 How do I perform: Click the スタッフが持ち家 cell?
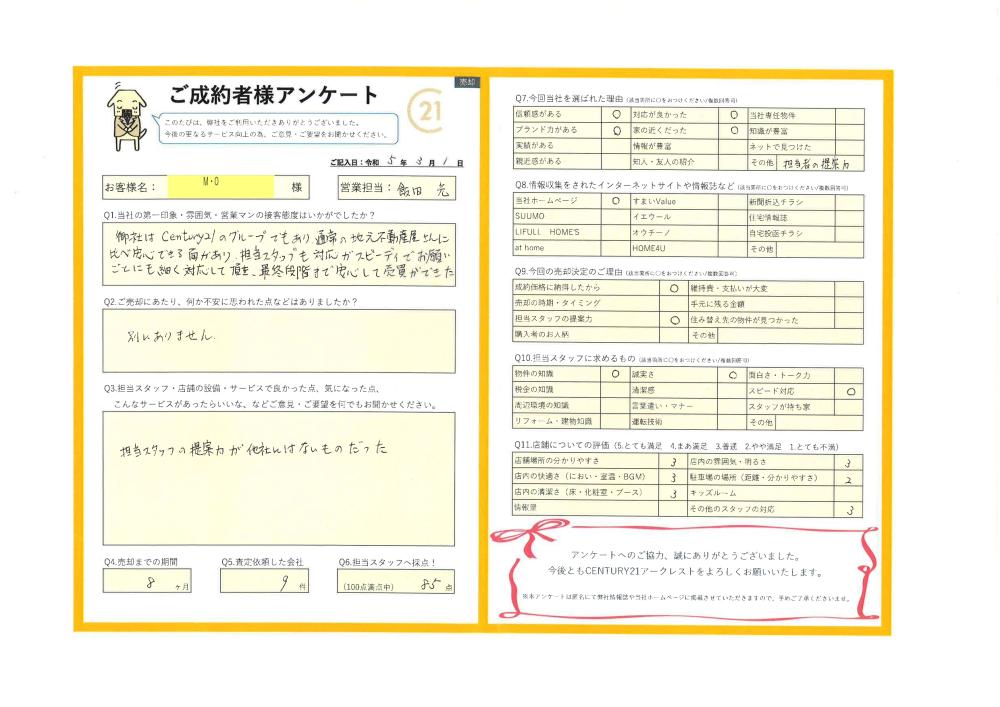point(791,407)
